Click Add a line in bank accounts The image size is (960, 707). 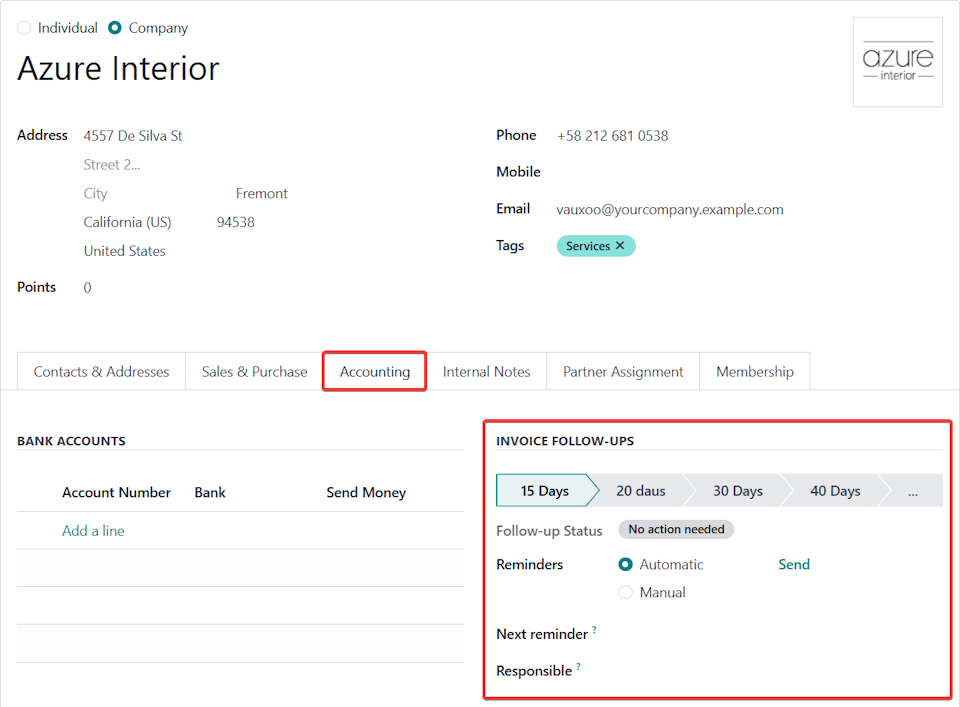pyautogui.click(x=93, y=531)
